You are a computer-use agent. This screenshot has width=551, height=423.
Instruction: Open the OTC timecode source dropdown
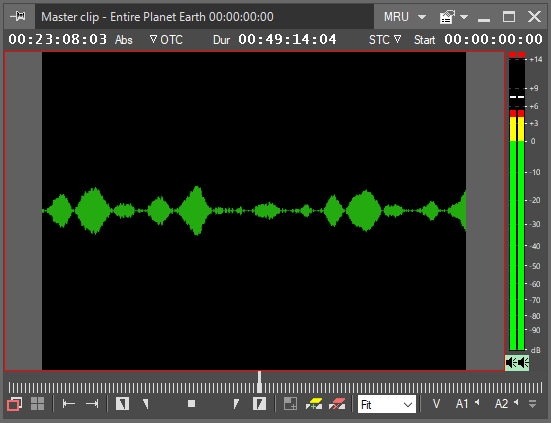point(166,40)
